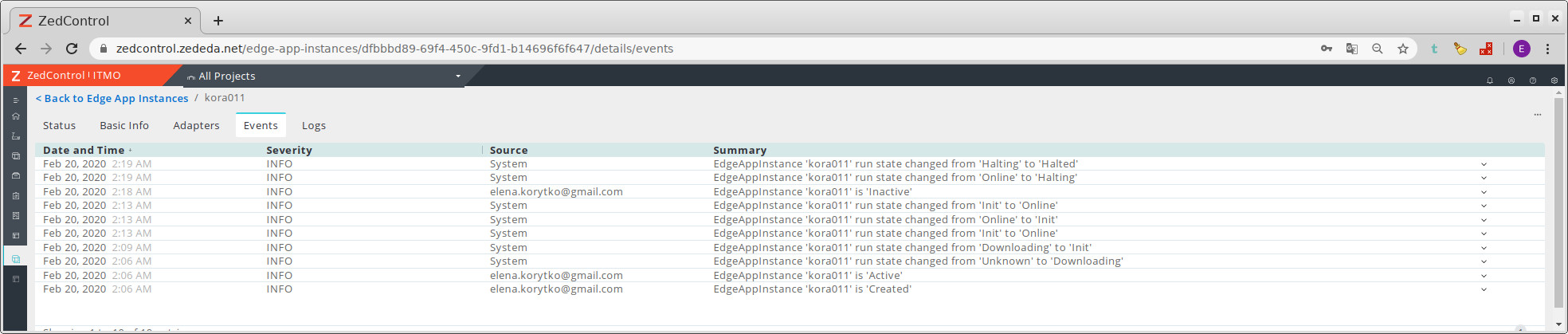The height and width of the screenshot is (334, 1568).
Task: Sort by Date and Time column header
Action: (x=84, y=150)
